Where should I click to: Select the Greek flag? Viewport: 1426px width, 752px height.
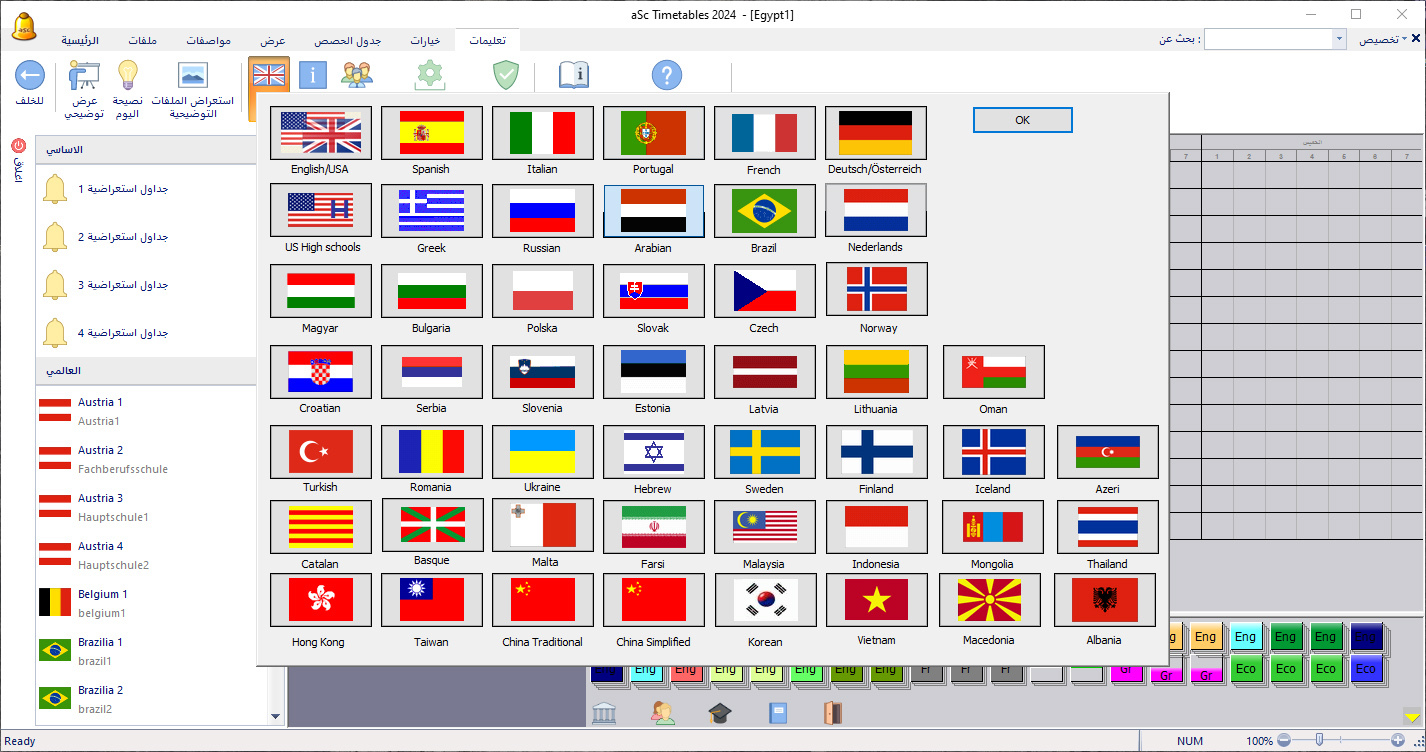click(432, 210)
